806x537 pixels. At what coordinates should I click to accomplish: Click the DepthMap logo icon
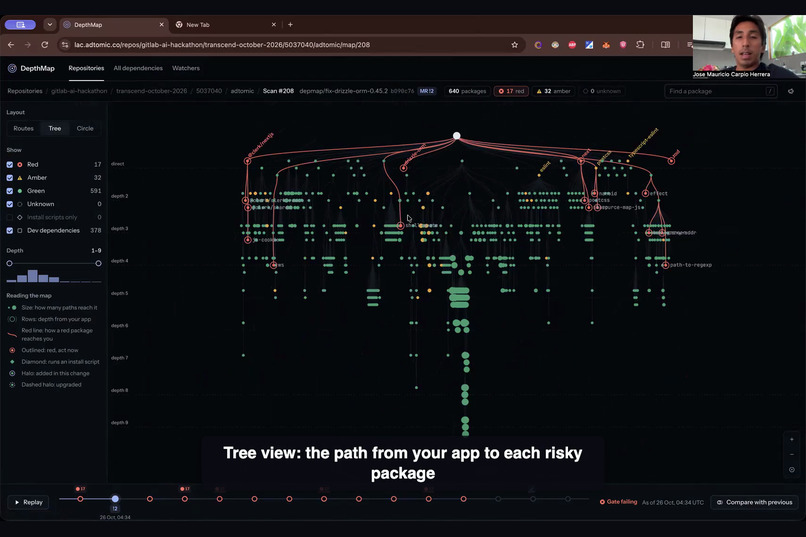coord(12,68)
